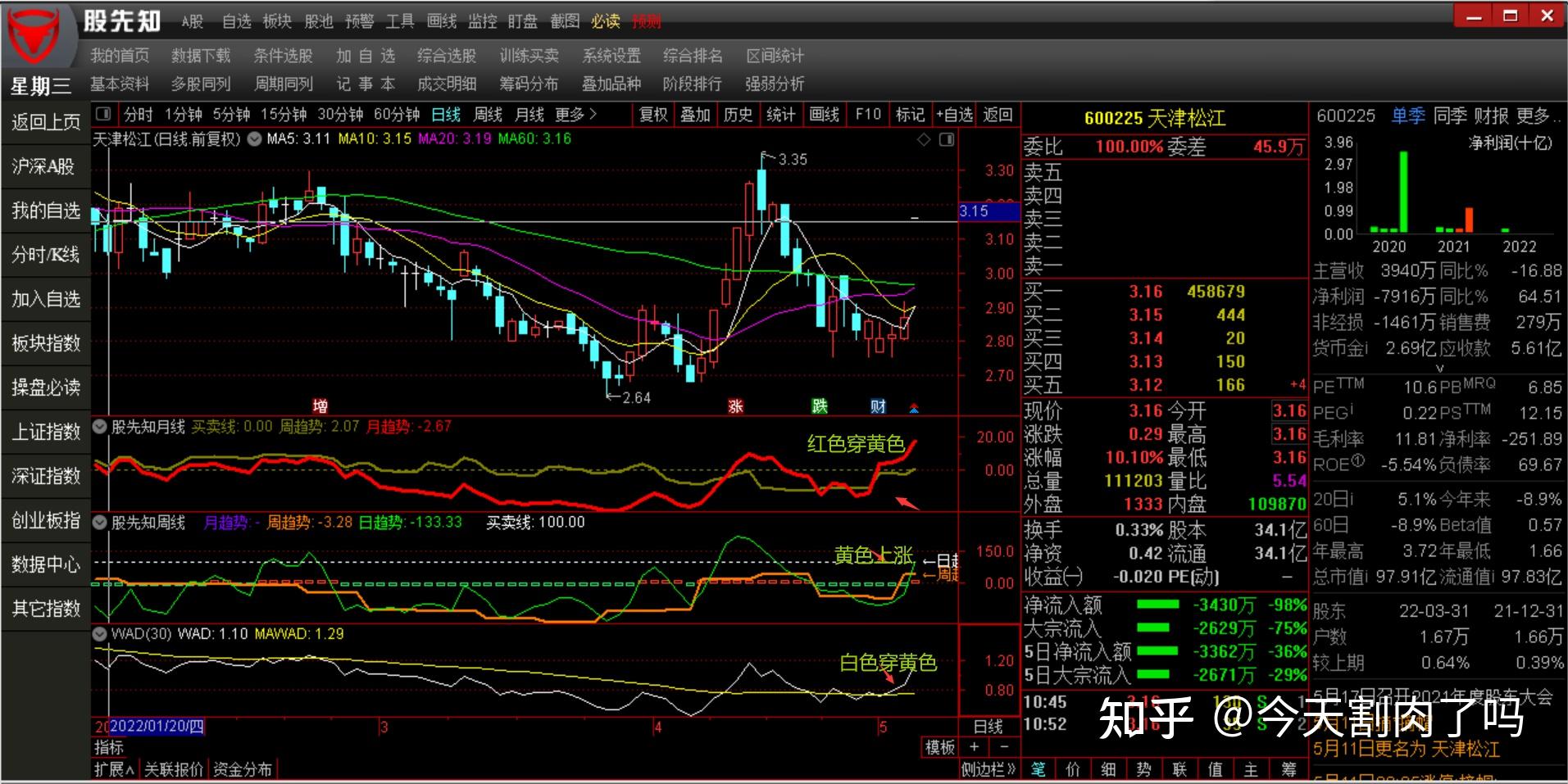Click the red bull logo icon

pos(34,36)
